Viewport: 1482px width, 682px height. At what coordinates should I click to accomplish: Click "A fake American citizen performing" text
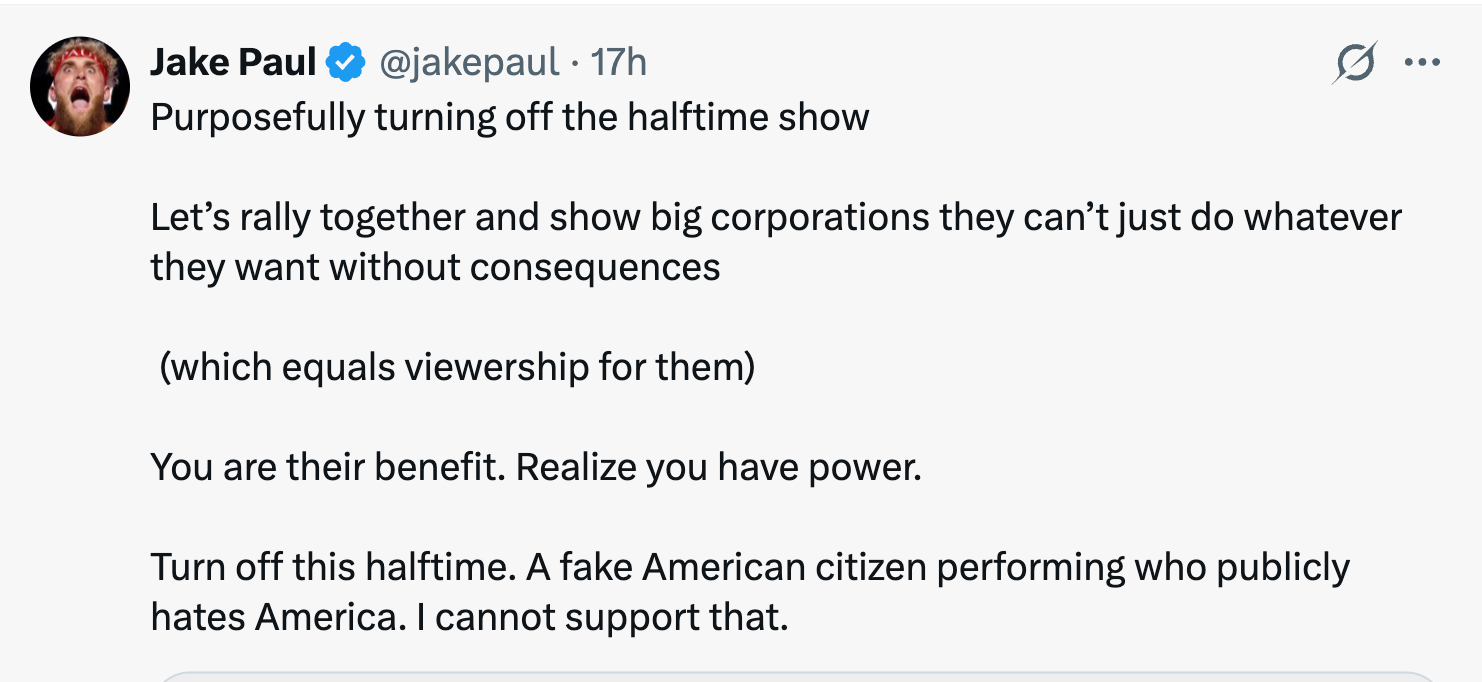(x=828, y=567)
